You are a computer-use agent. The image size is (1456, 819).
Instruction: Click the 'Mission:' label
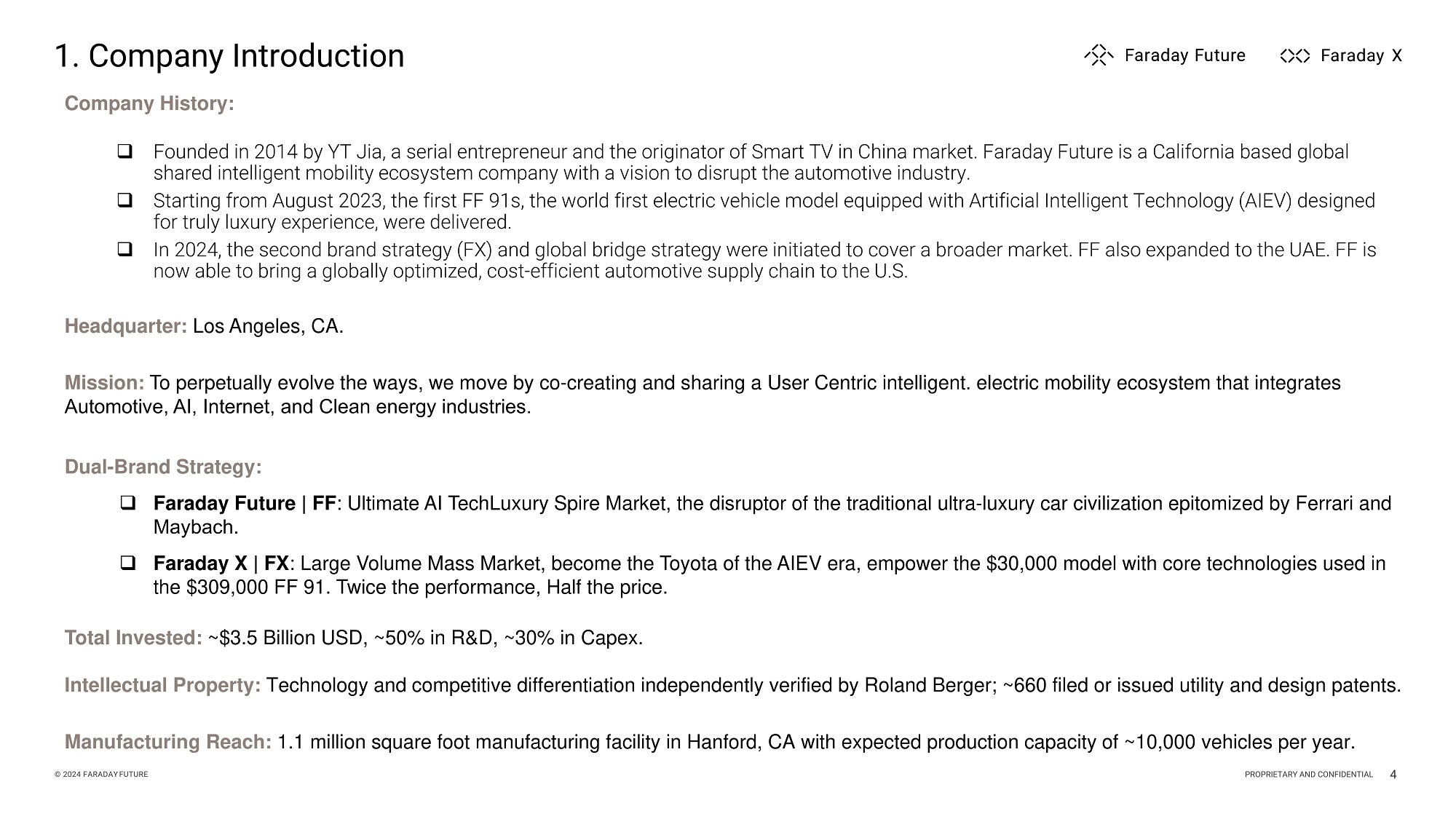tap(105, 383)
